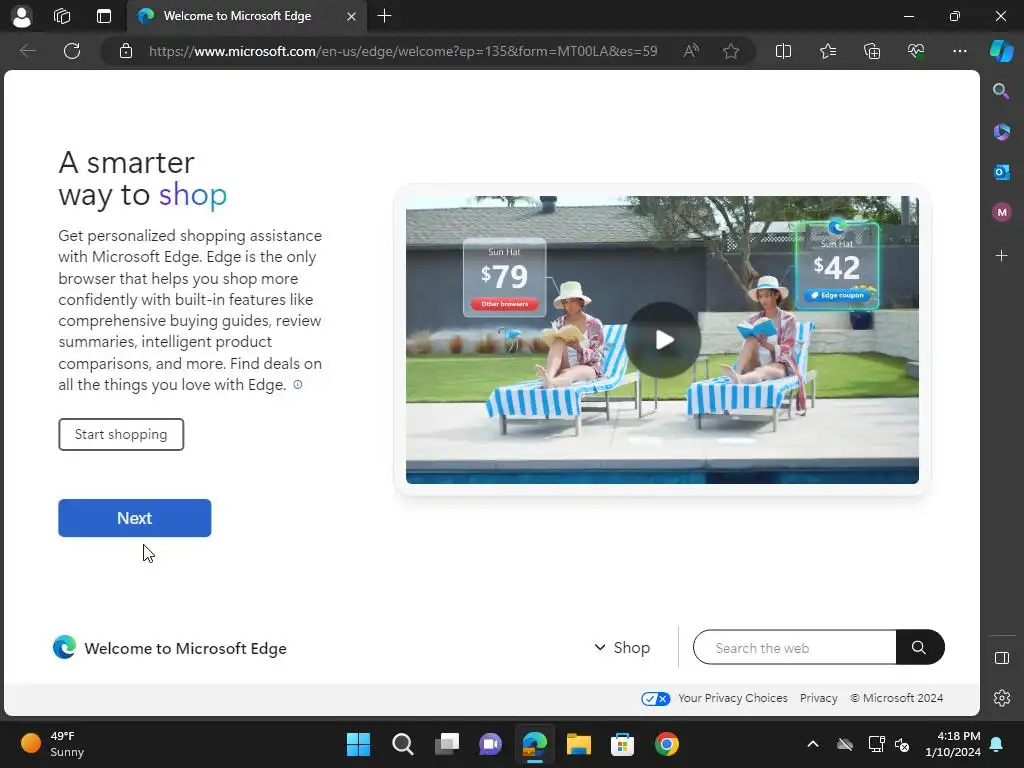1024x768 pixels.
Task: Open the weather widget 49°F Sunny
Action: [x=52, y=744]
